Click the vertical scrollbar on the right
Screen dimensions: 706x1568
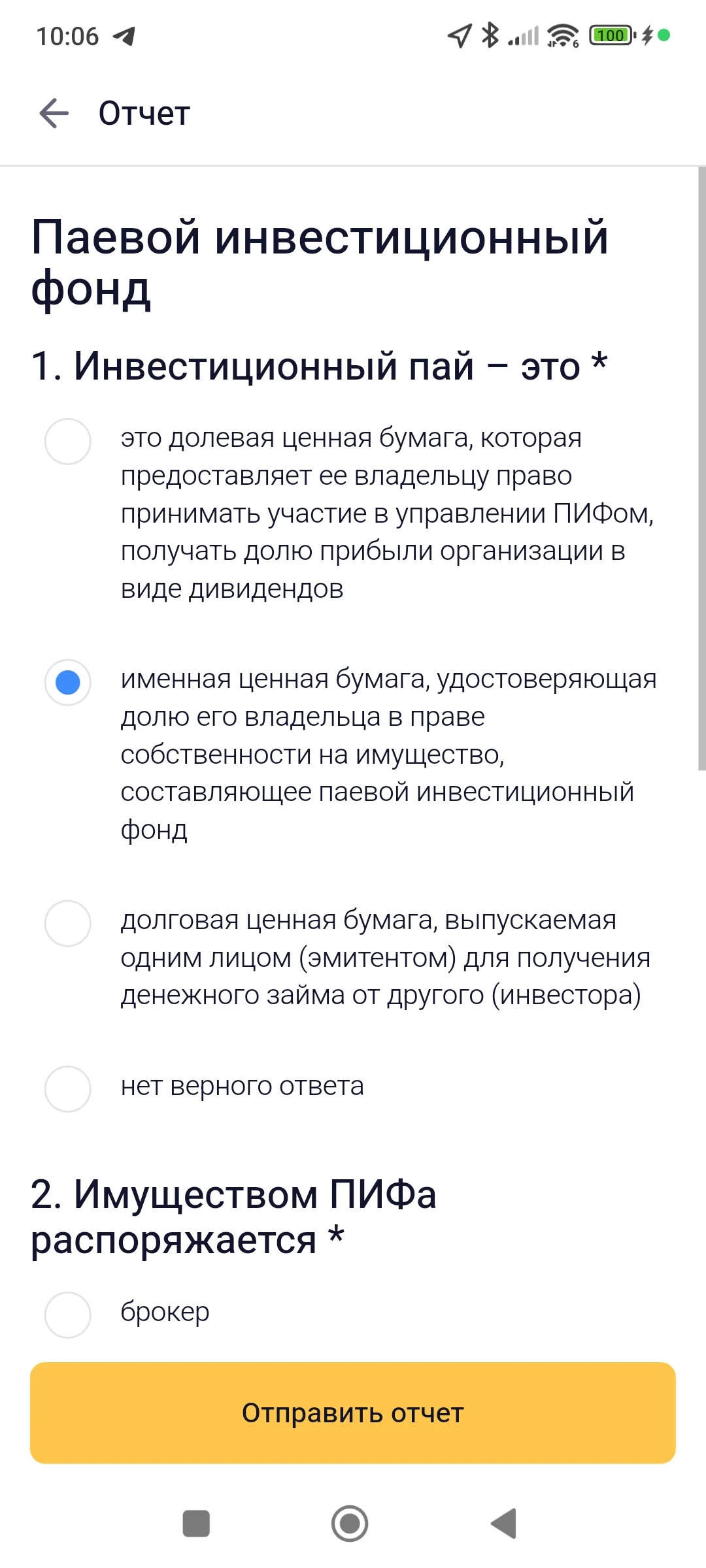[701, 469]
